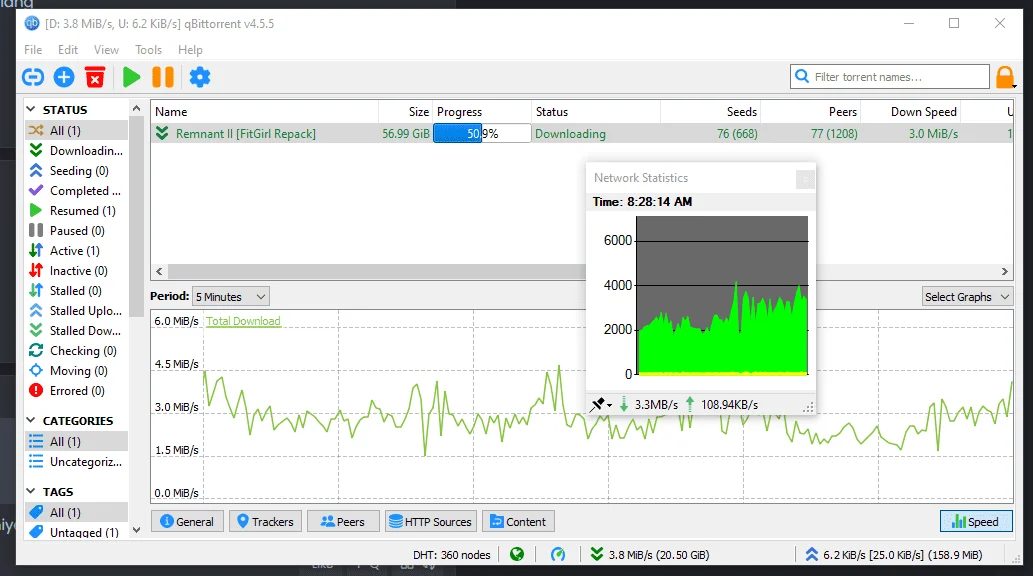Click the Total Download graph legend link
The image size is (1033, 576).
(243, 321)
